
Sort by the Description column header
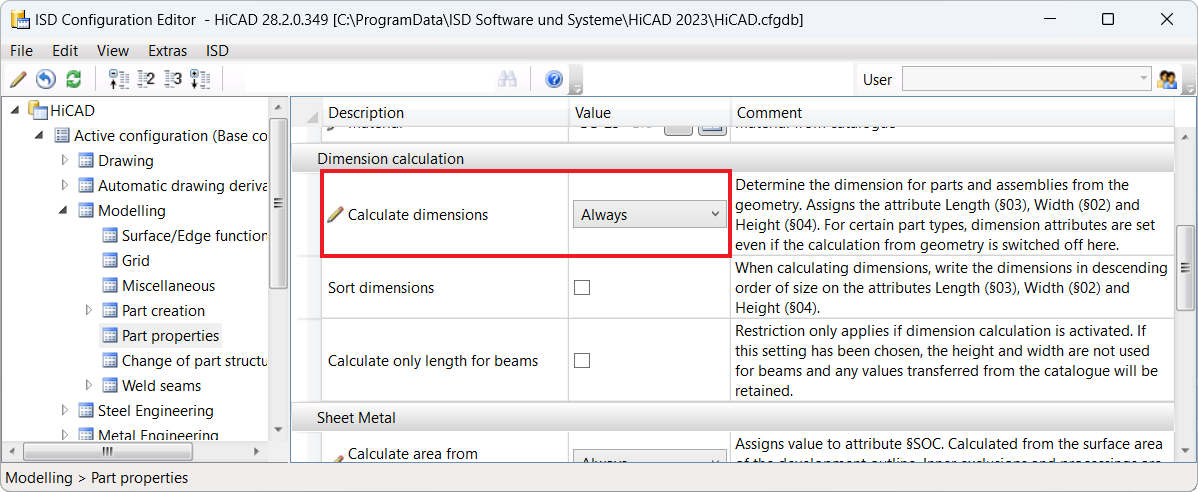pyautogui.click(x=445, y=113)
